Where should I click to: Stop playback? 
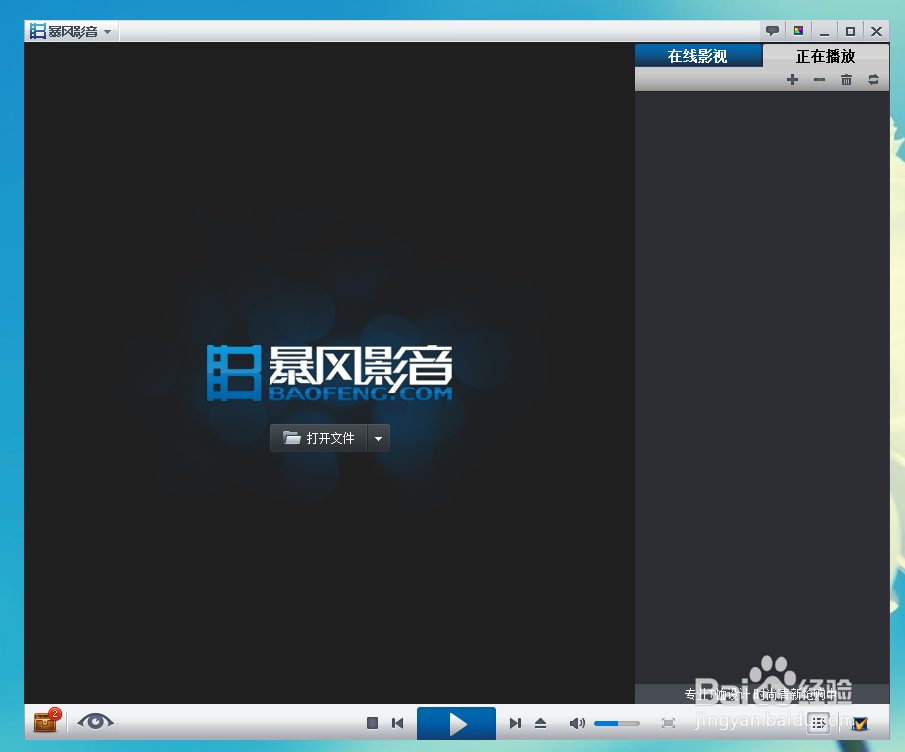tap(372, 723)
